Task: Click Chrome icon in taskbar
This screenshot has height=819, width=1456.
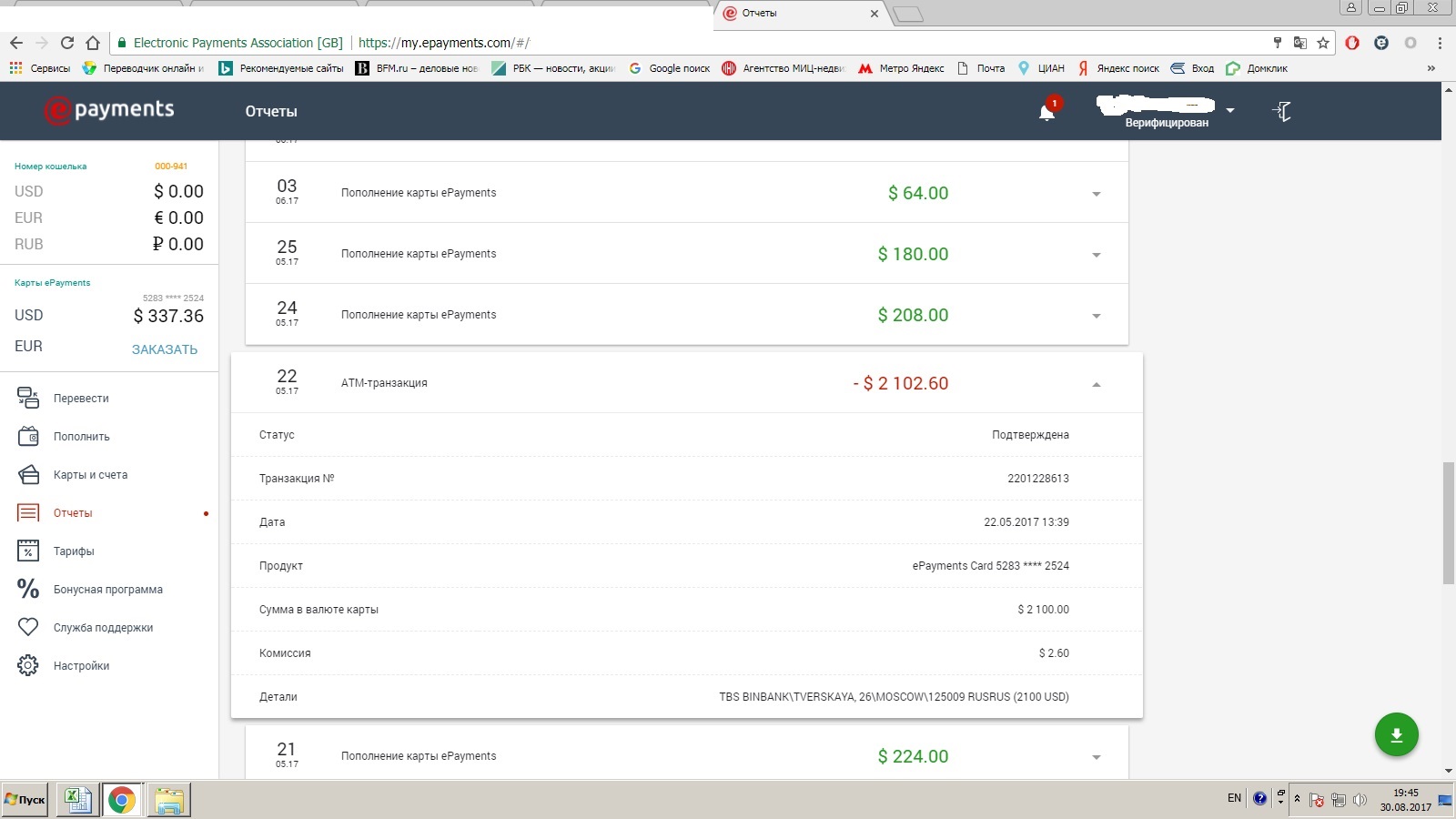Action: (122, 800)
